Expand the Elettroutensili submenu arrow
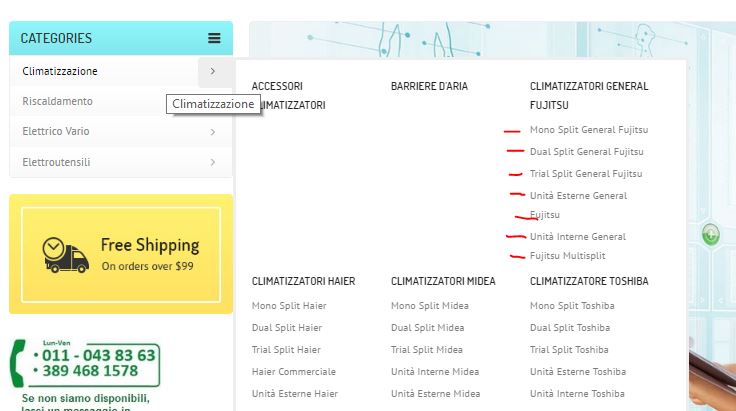 [213, 162]
